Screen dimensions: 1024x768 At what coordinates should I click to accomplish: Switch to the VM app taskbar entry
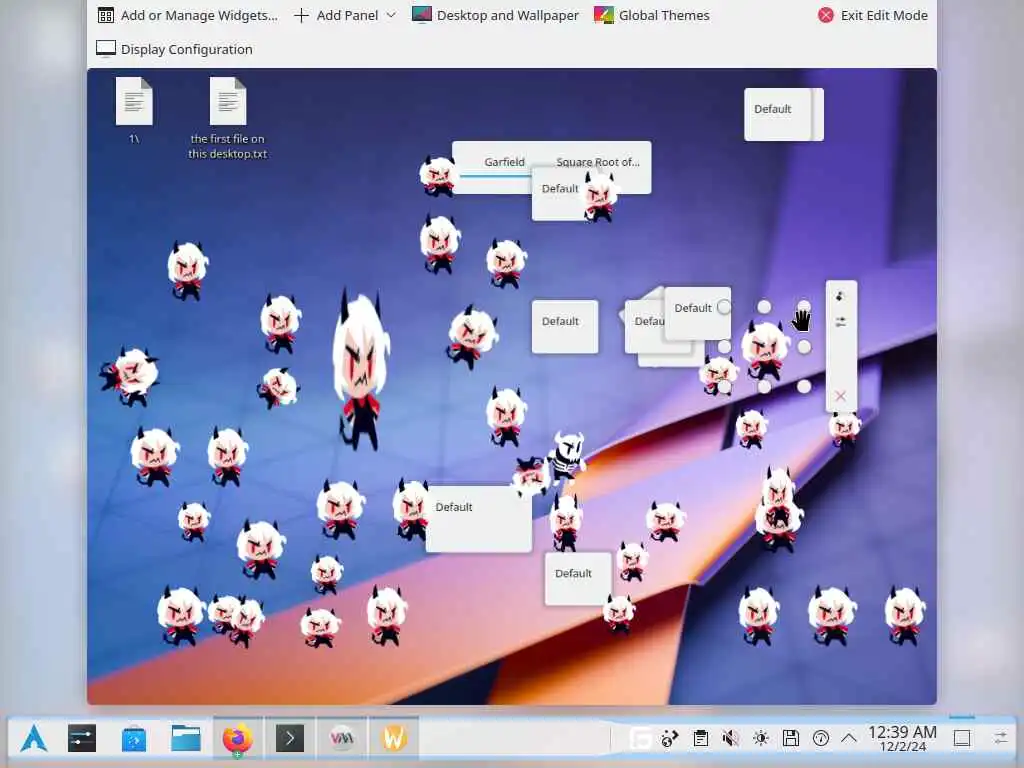pos(342,739)
